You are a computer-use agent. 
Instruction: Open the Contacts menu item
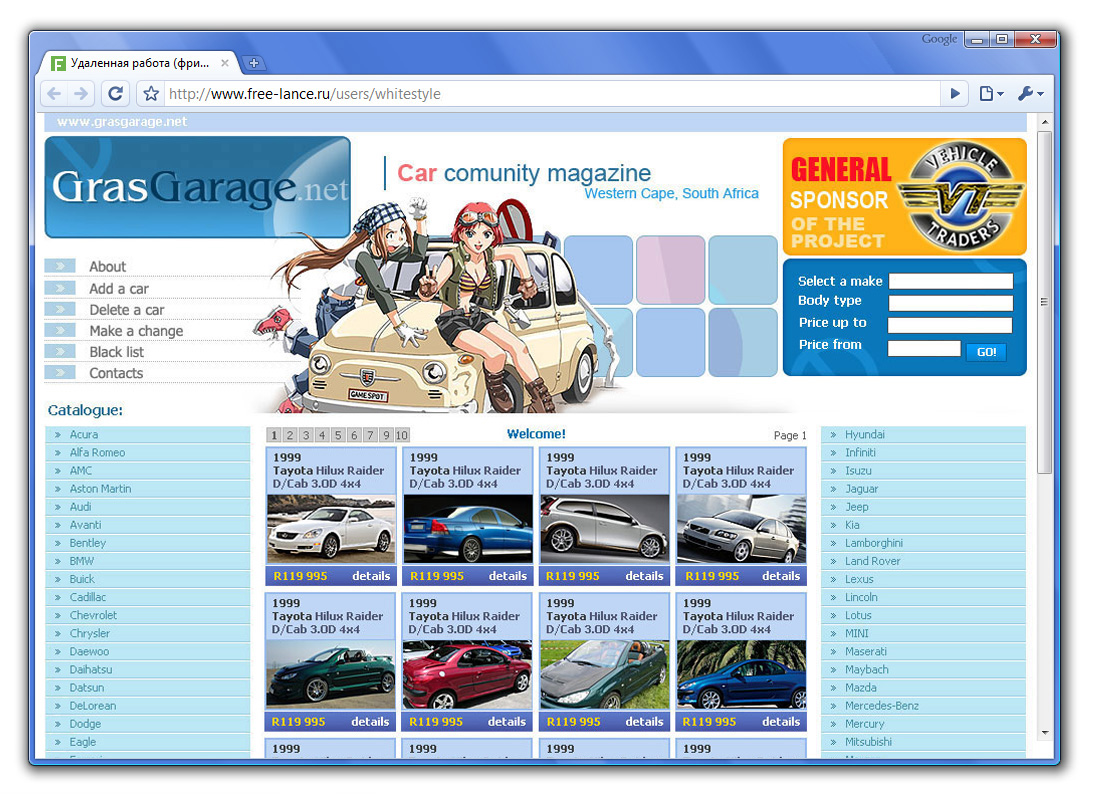[116, 373]
